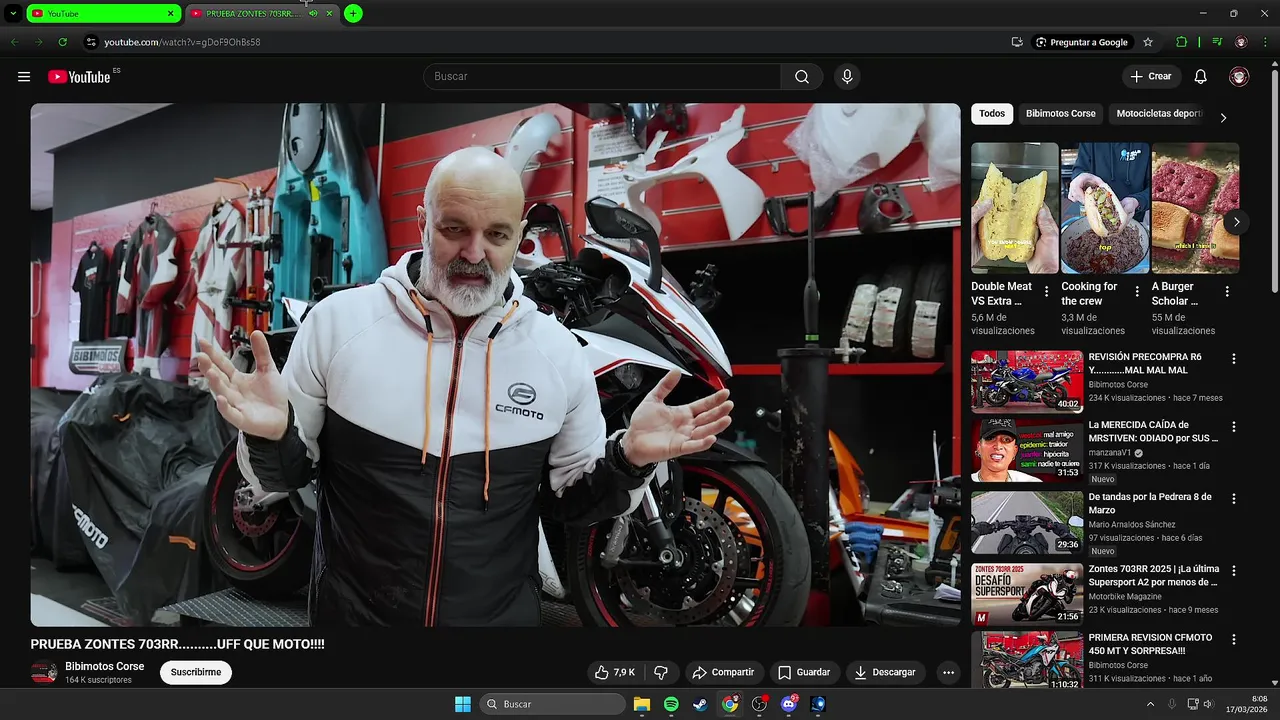Viewport: 1280px width, 720px height.
Task: Select the Todos filter chip
Action: 992,114
